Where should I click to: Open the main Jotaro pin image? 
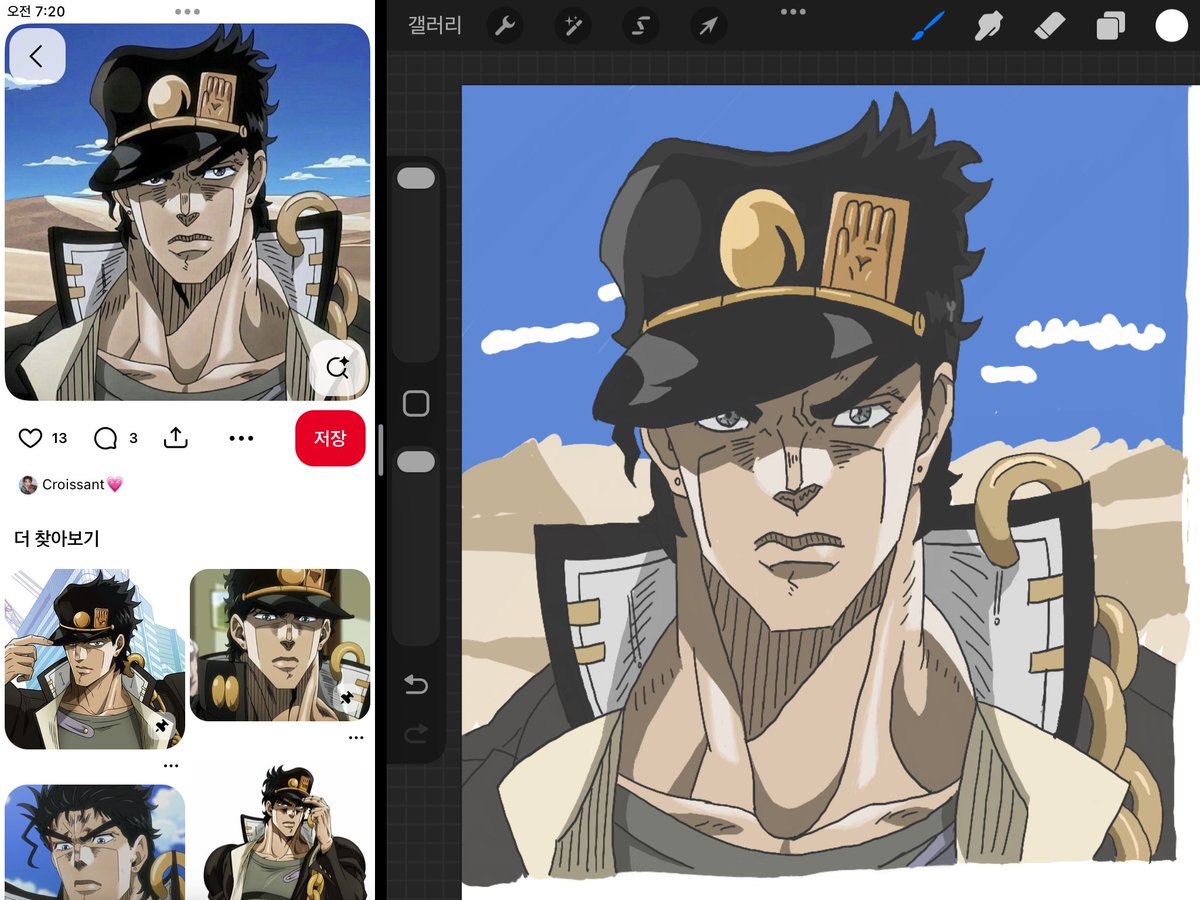pyautogui.click(x=187, y=212)
